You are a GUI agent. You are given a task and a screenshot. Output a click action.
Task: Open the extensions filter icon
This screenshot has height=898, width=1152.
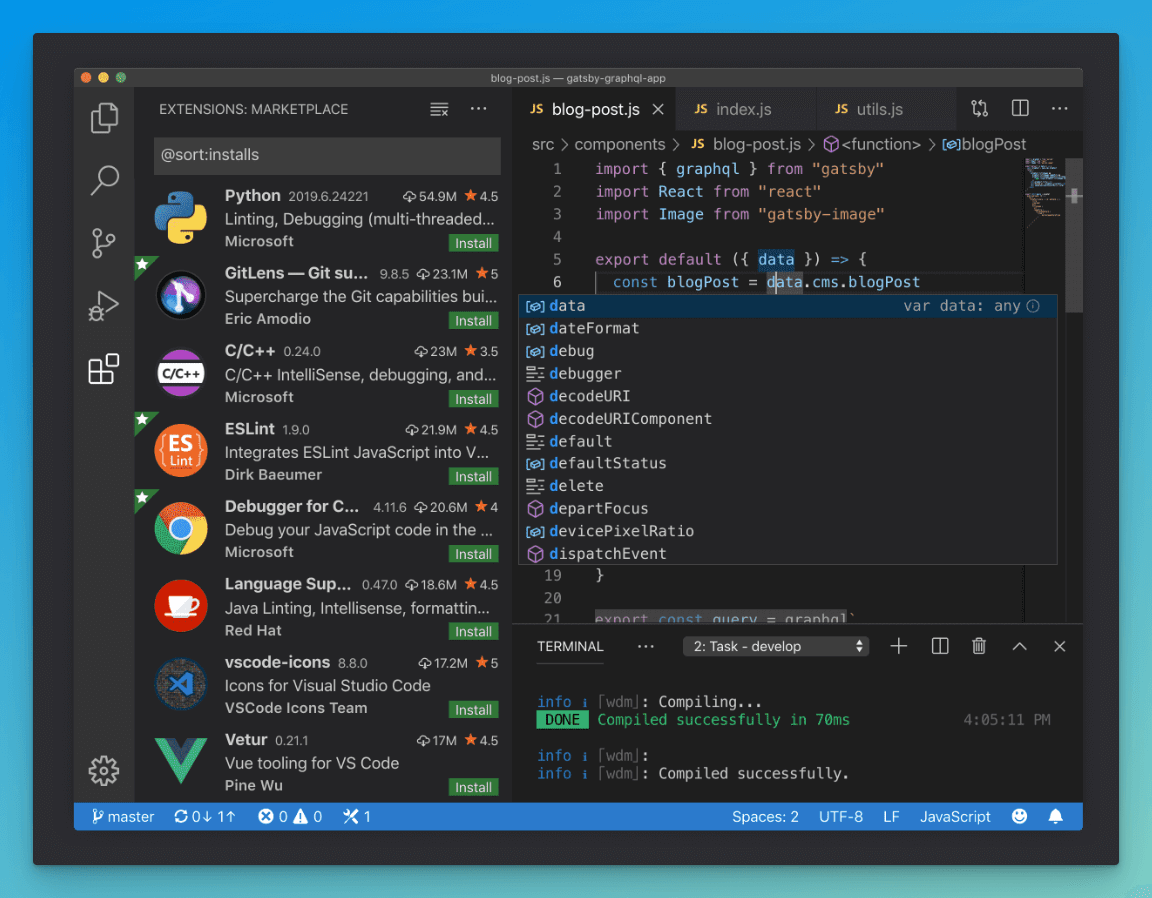tap(439, 109)
